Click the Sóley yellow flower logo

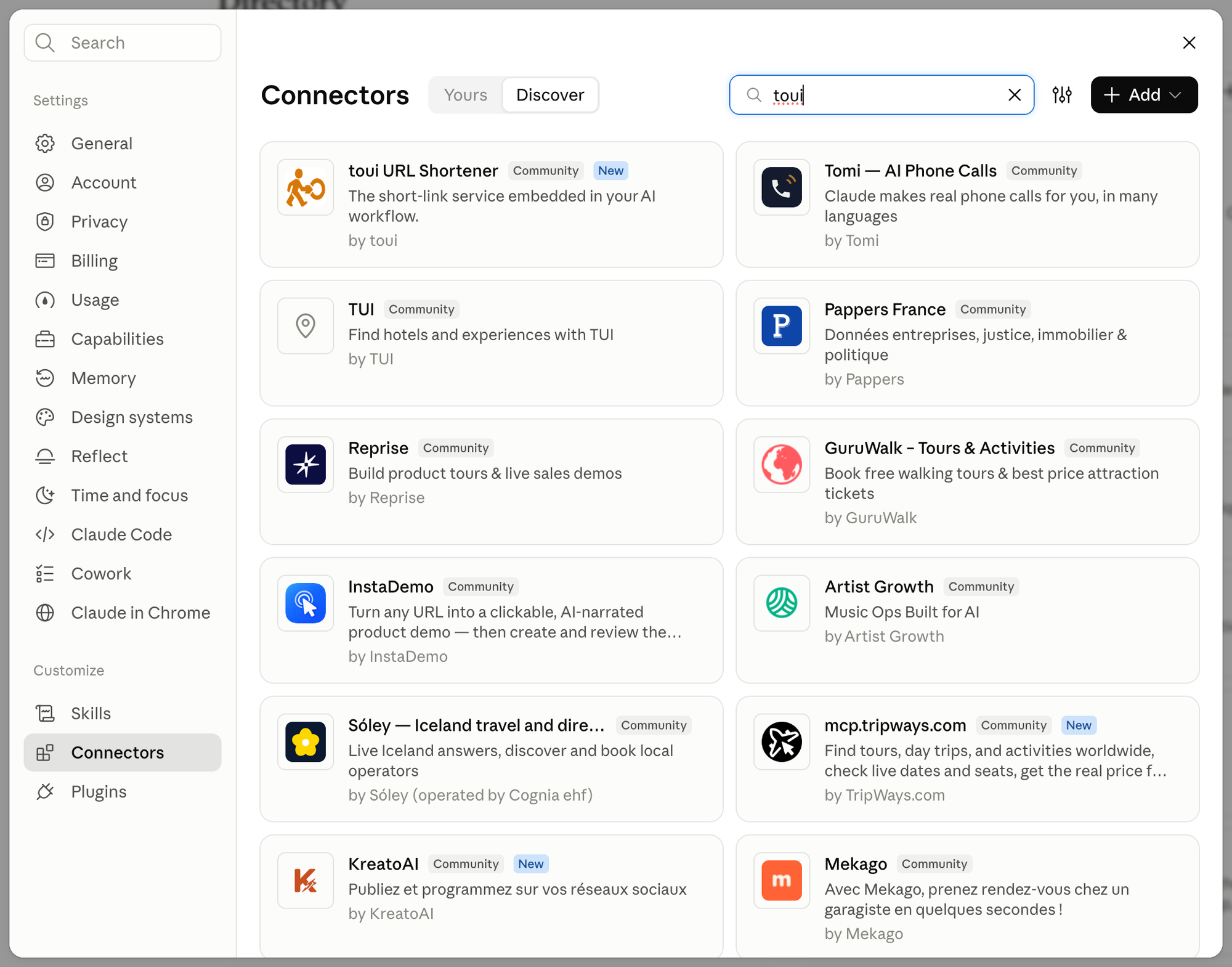[x=306, y=742]
